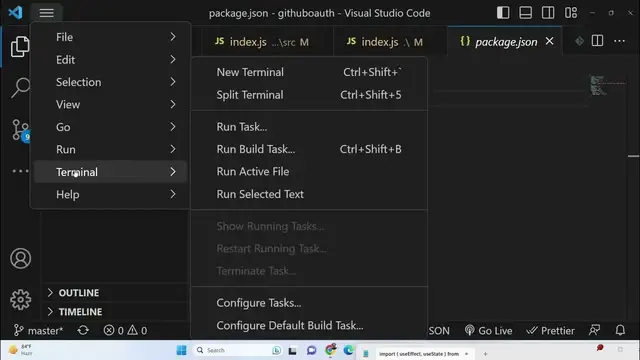The image size is (640, 360).
Task: Open the Help menu
Action: 111,194
